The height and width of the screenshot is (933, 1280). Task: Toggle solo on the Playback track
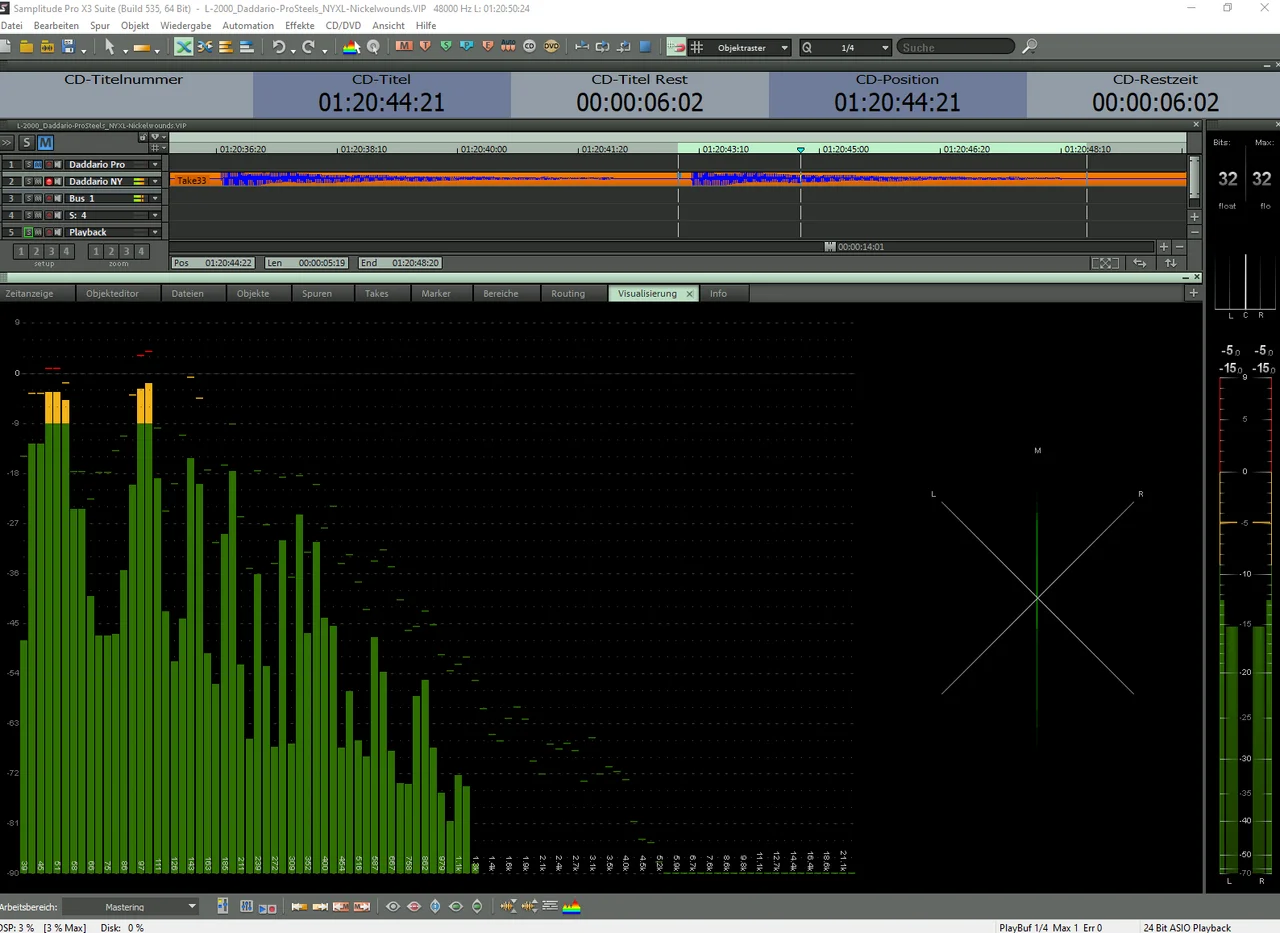point(28,232)
